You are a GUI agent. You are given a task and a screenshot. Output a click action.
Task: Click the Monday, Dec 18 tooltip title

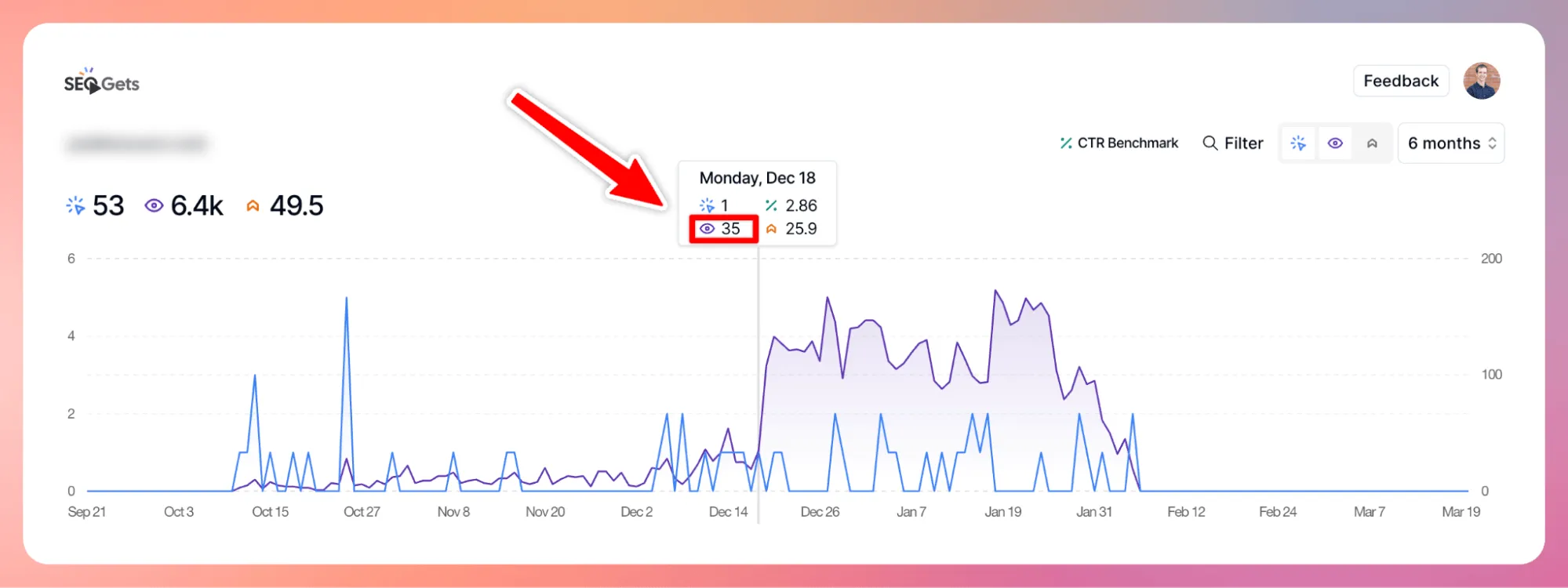tap(757, 178)
